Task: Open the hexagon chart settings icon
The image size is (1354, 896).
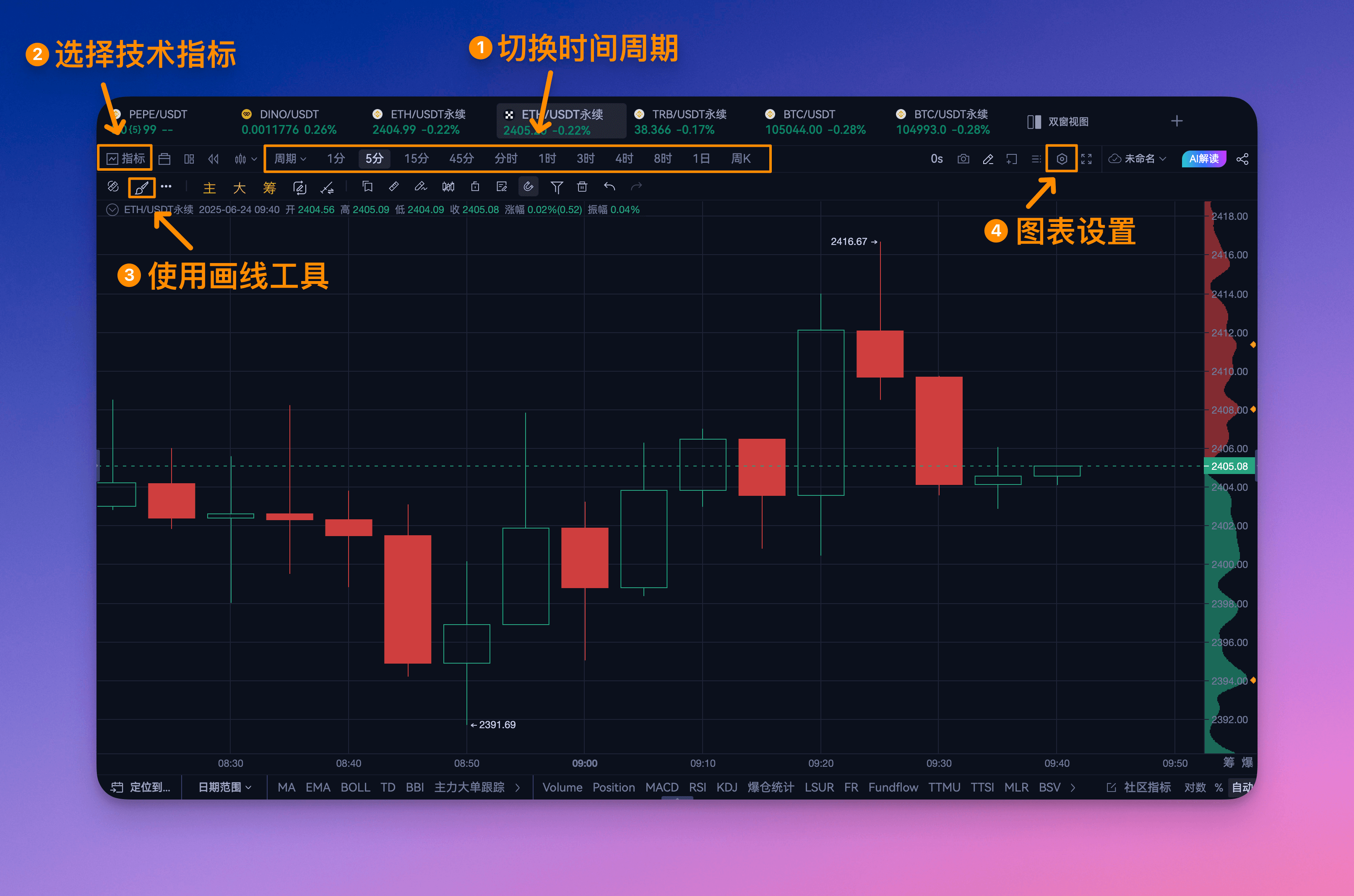Action: coord(1062,159)
